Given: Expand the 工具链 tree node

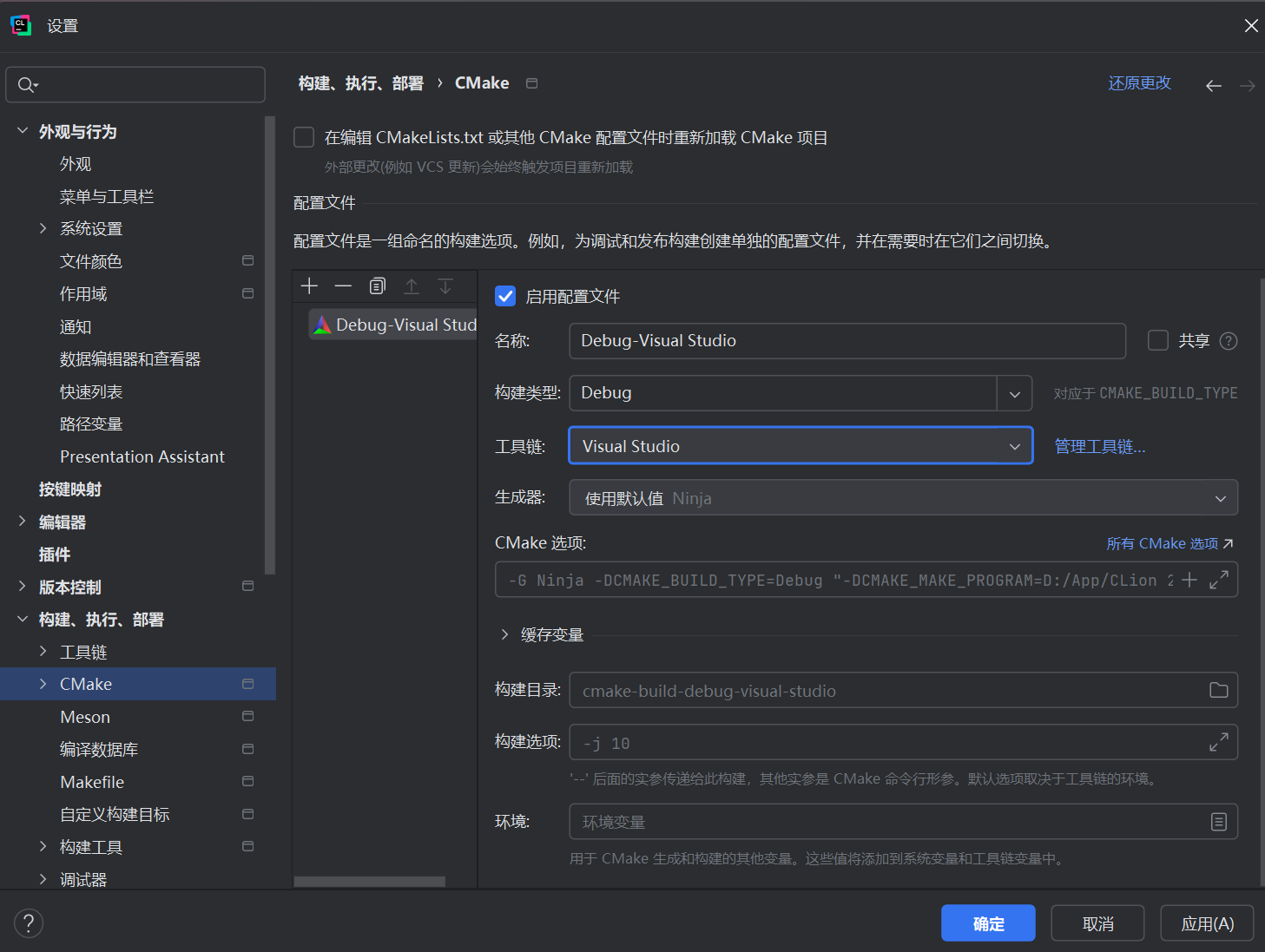Looking at the screenshot, I should [x=43, y=651].
